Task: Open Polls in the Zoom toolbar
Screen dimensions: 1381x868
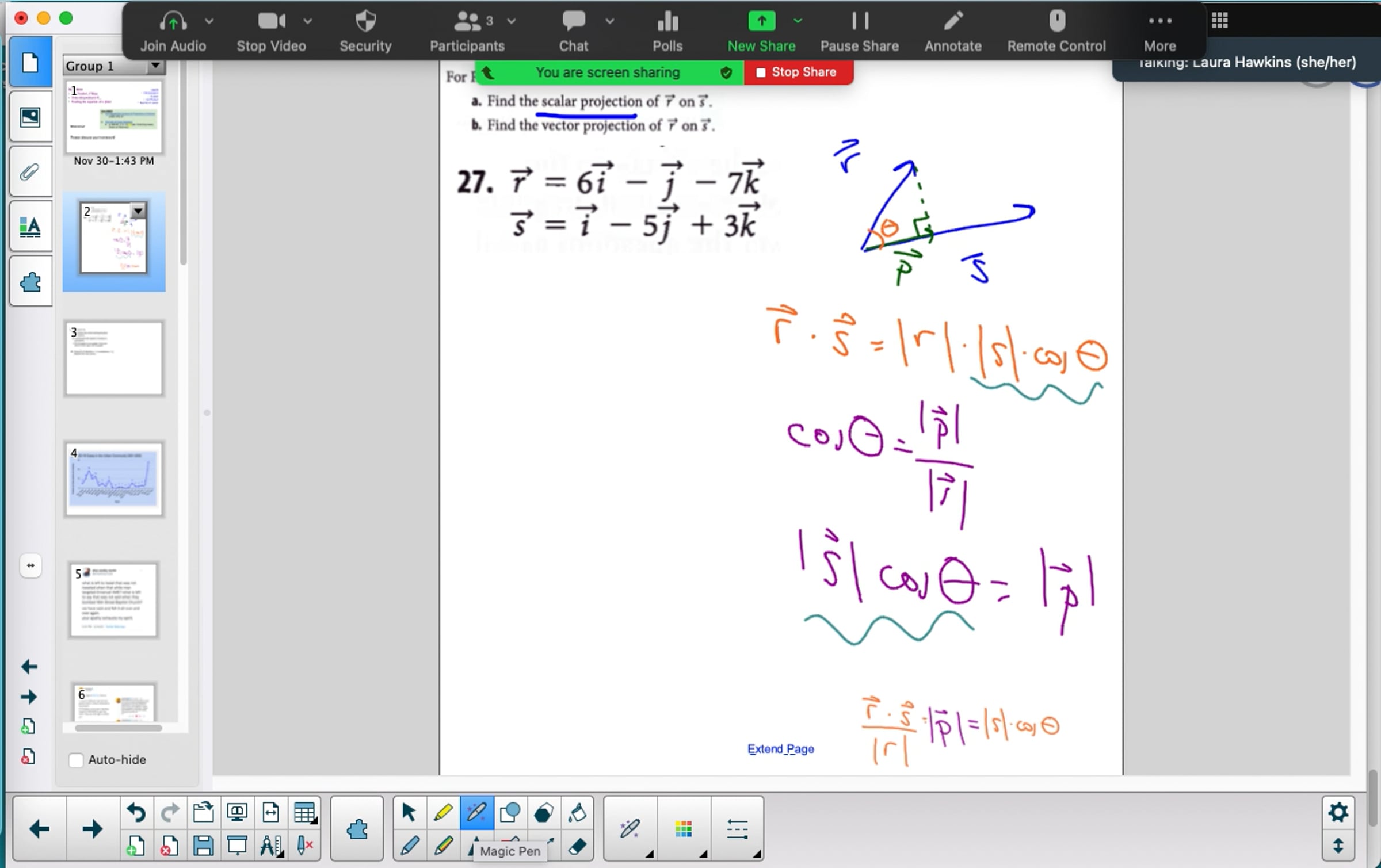Action: pyautogui.click(x=667, y=32)
